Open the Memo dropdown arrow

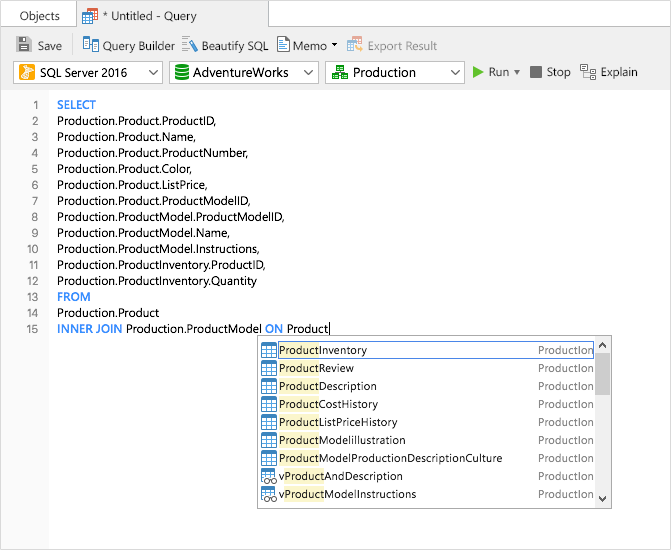[x=335, y=45]
